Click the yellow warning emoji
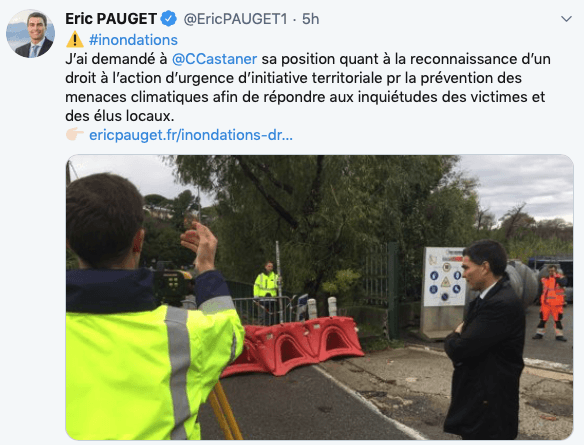 [x=74, y=39]
